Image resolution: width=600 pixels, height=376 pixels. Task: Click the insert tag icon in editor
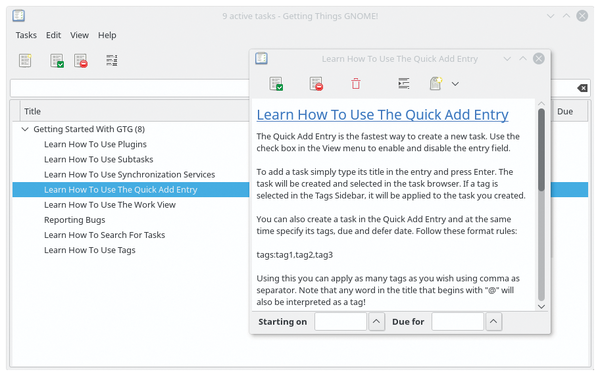[435, 83]
